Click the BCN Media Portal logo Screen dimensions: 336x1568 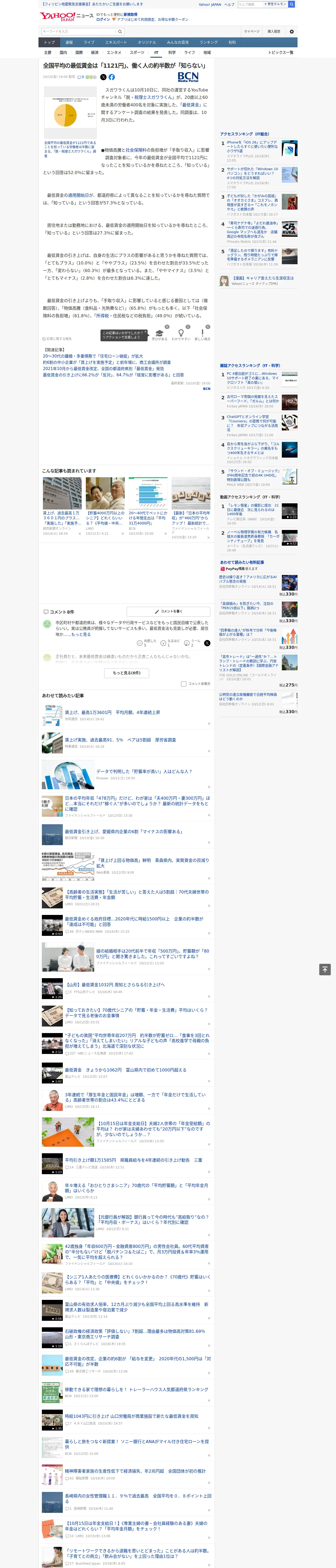point(188,77)
